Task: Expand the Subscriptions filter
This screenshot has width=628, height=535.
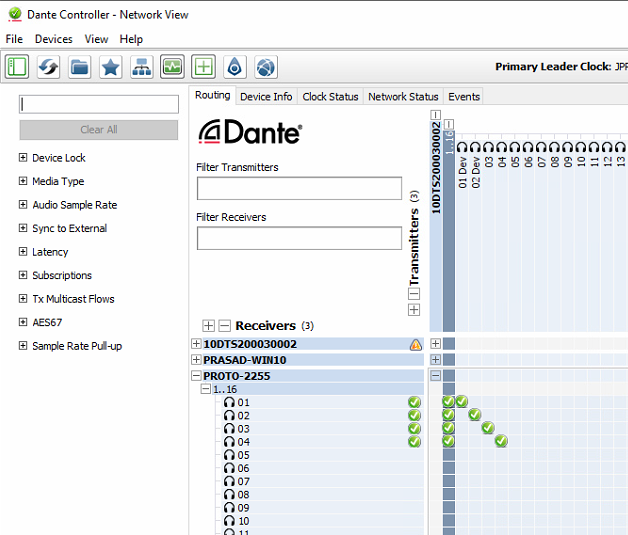Action: 23,275
